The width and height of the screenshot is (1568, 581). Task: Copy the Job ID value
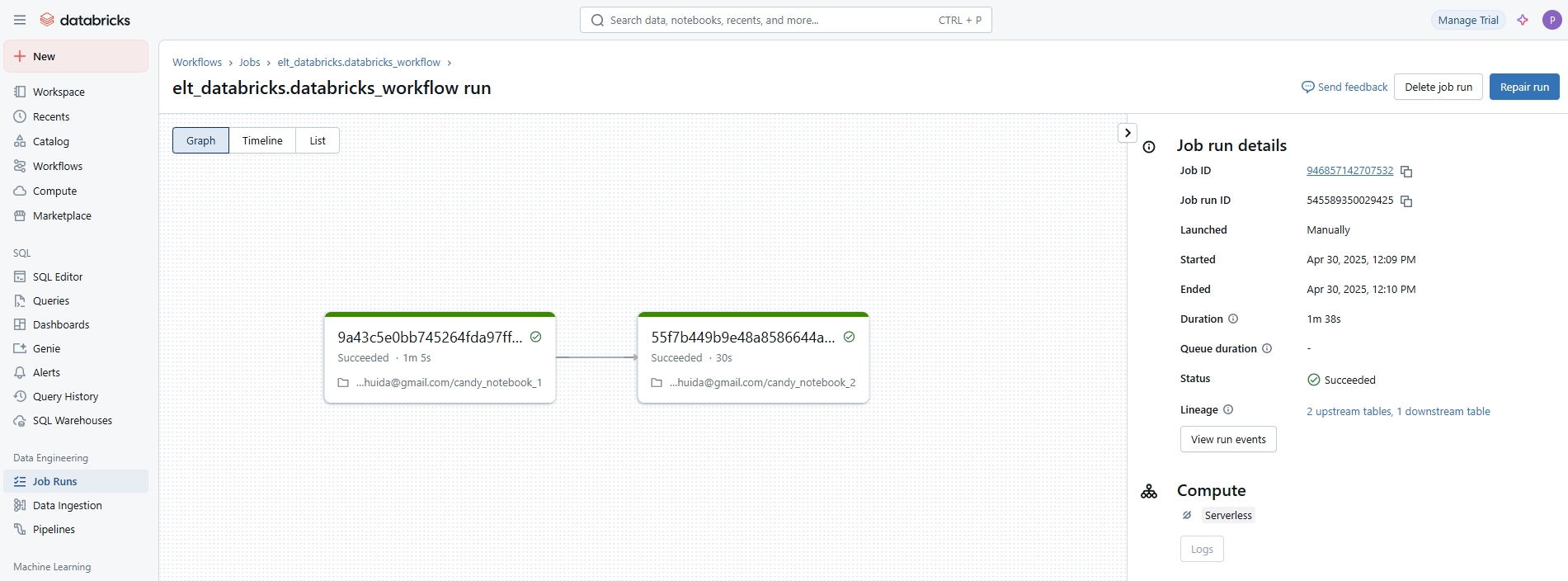pos(1406,172)
